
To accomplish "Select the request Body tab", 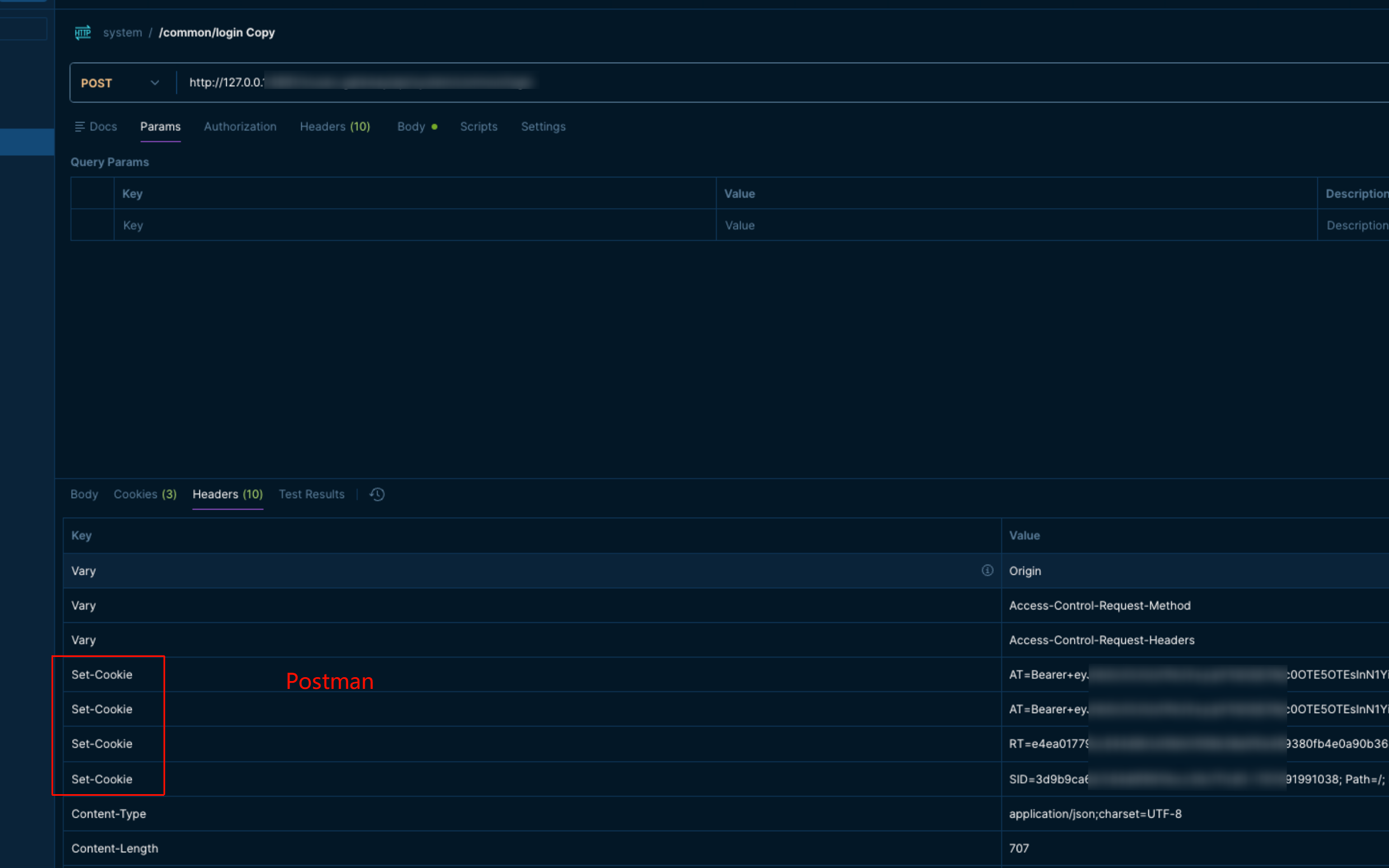I will click(x=411, y=126).
